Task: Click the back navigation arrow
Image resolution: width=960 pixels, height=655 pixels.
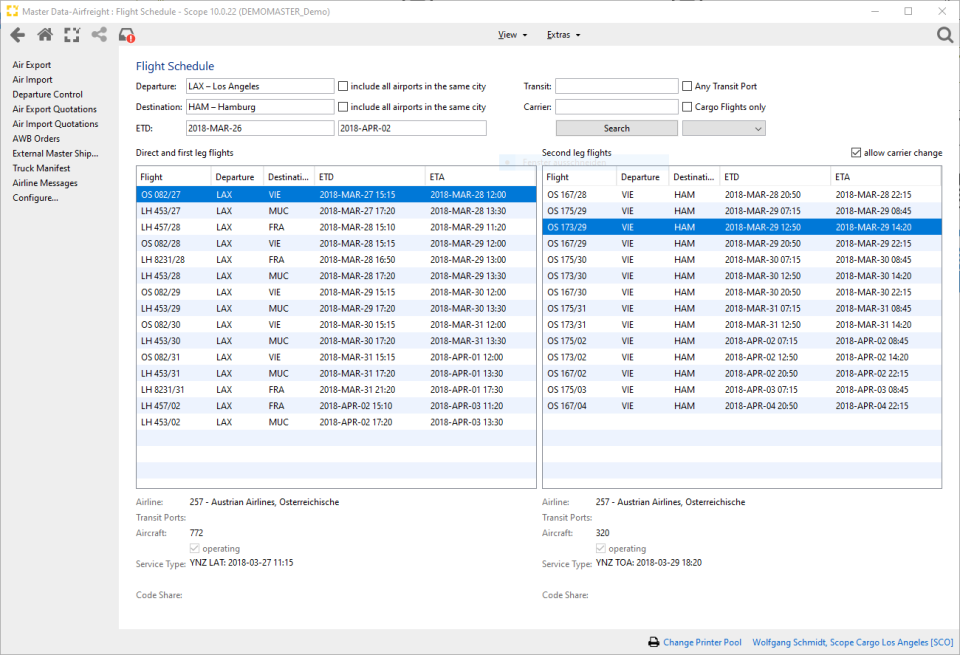Action: point(17,34)
